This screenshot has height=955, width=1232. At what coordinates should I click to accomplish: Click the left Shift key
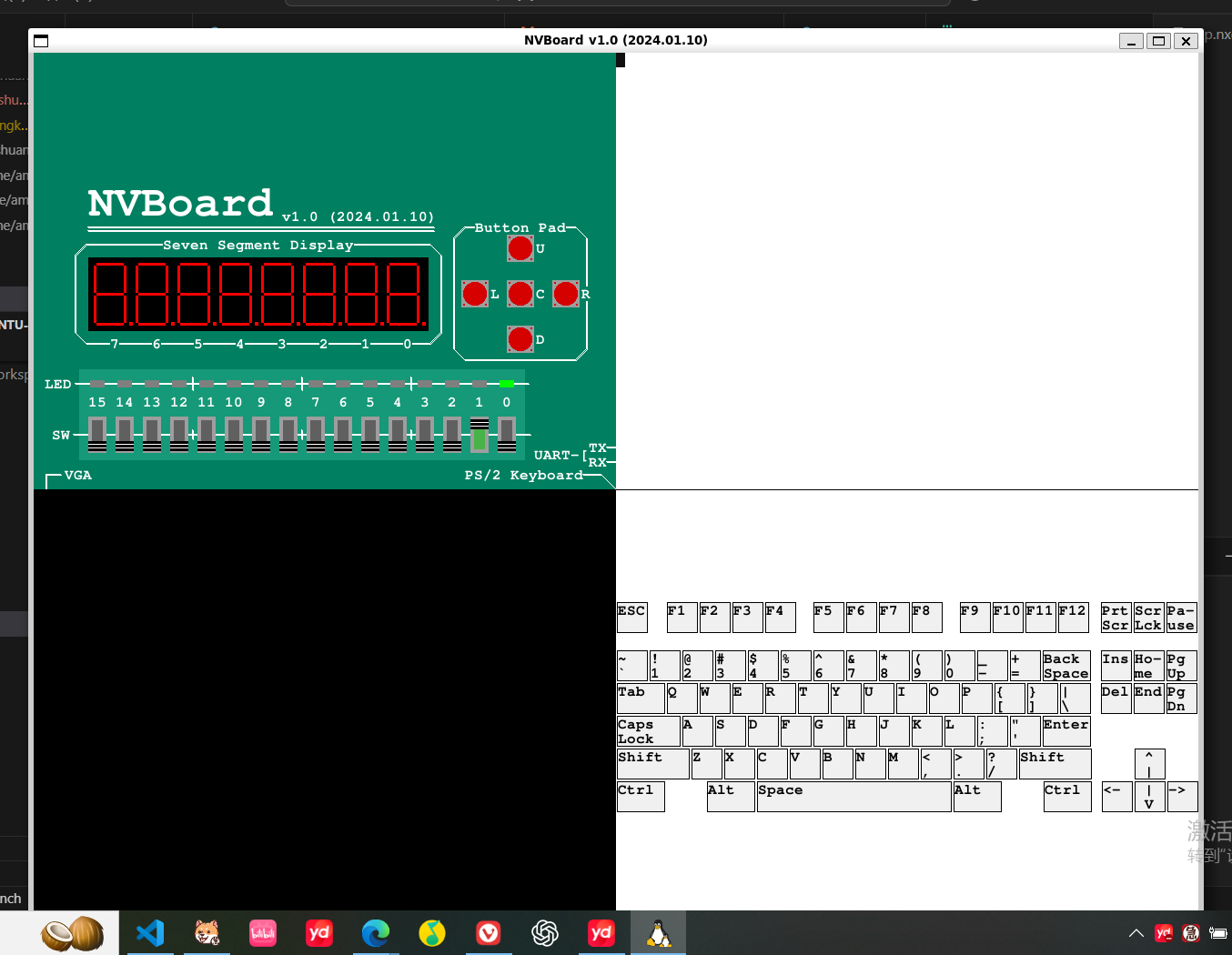pos(653,764)
